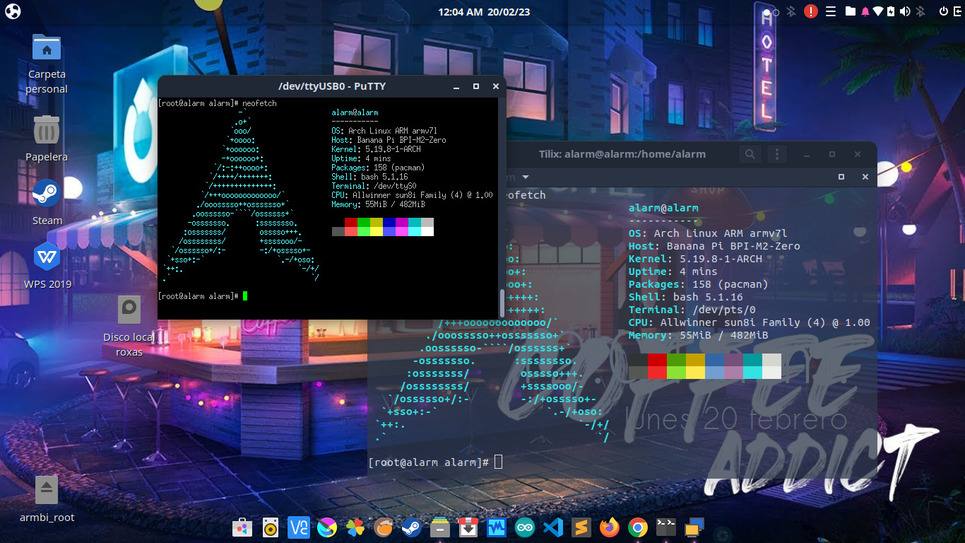Click the cyan color block in Tilix neofetch
This screenshot has height=543, width=965.
tap(752, 366)
